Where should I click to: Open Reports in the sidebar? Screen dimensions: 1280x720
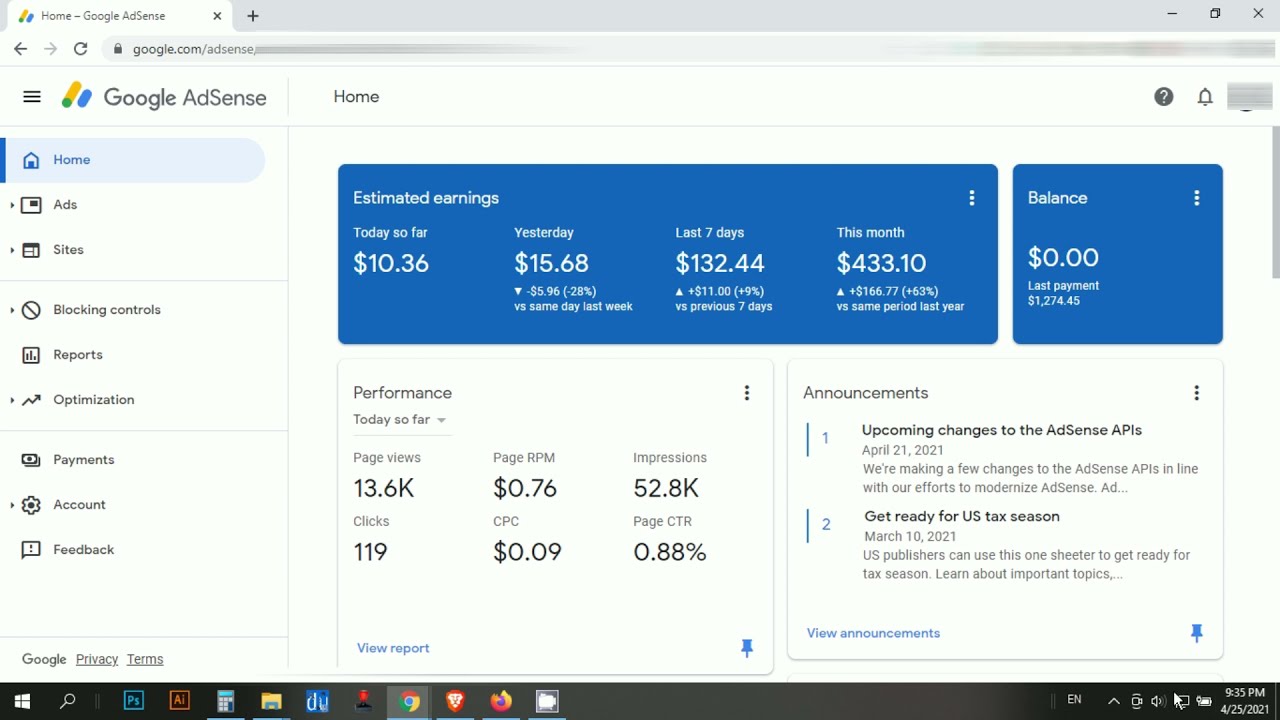[x=78, y=355]
